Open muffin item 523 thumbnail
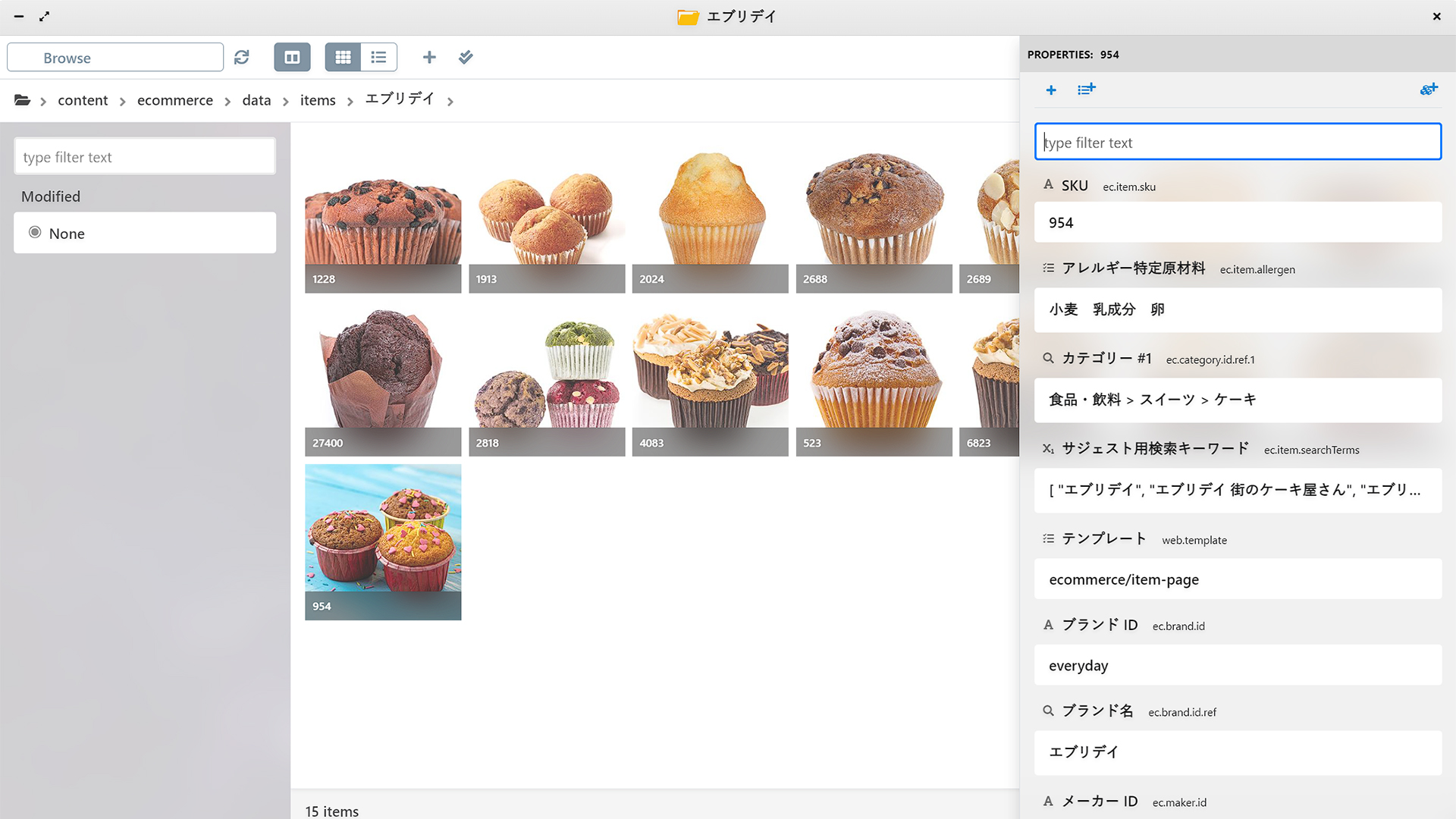This screenshot has width=1456, height=819. coord(874,378)
